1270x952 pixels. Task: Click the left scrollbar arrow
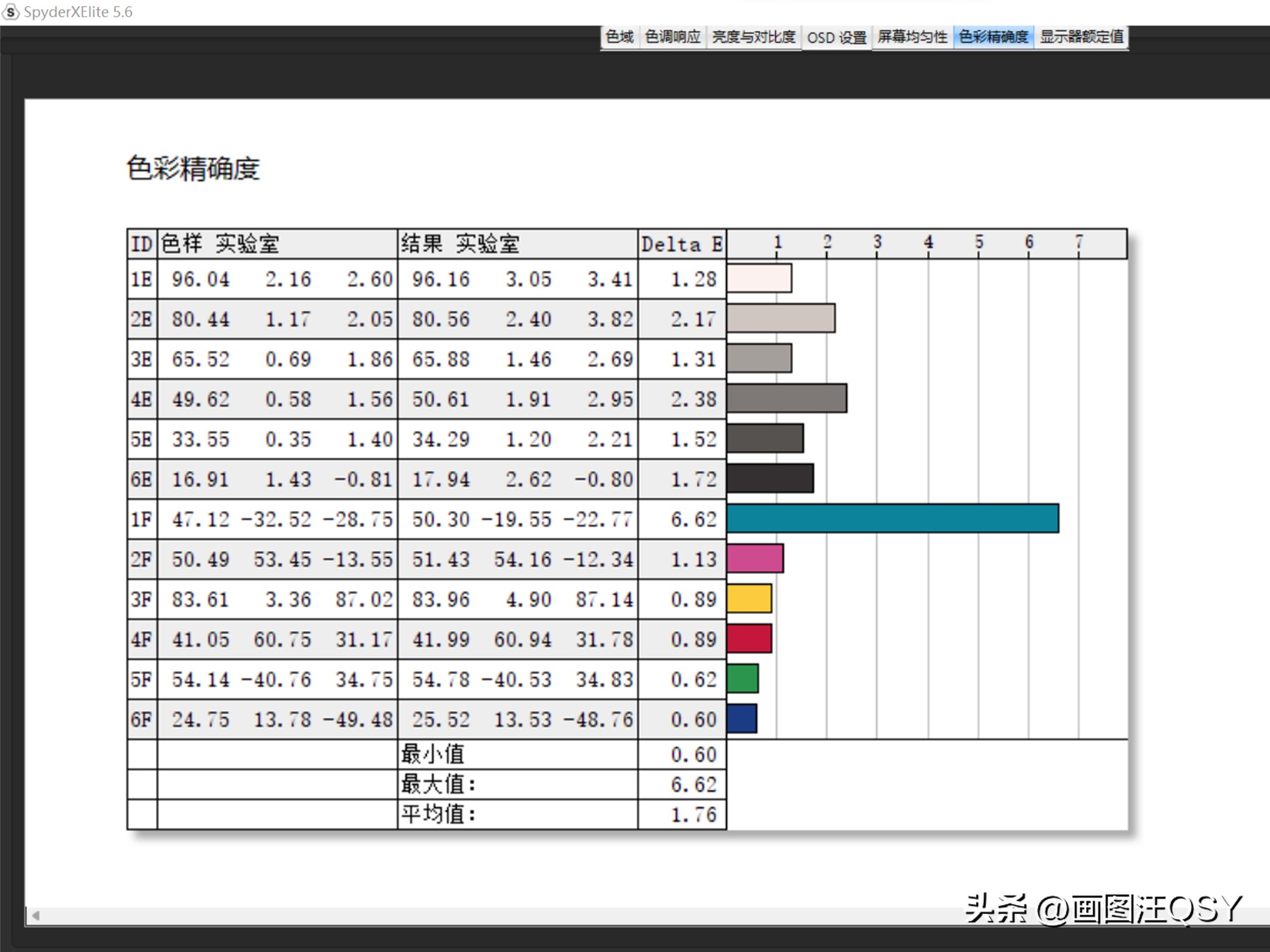(35, 916)
